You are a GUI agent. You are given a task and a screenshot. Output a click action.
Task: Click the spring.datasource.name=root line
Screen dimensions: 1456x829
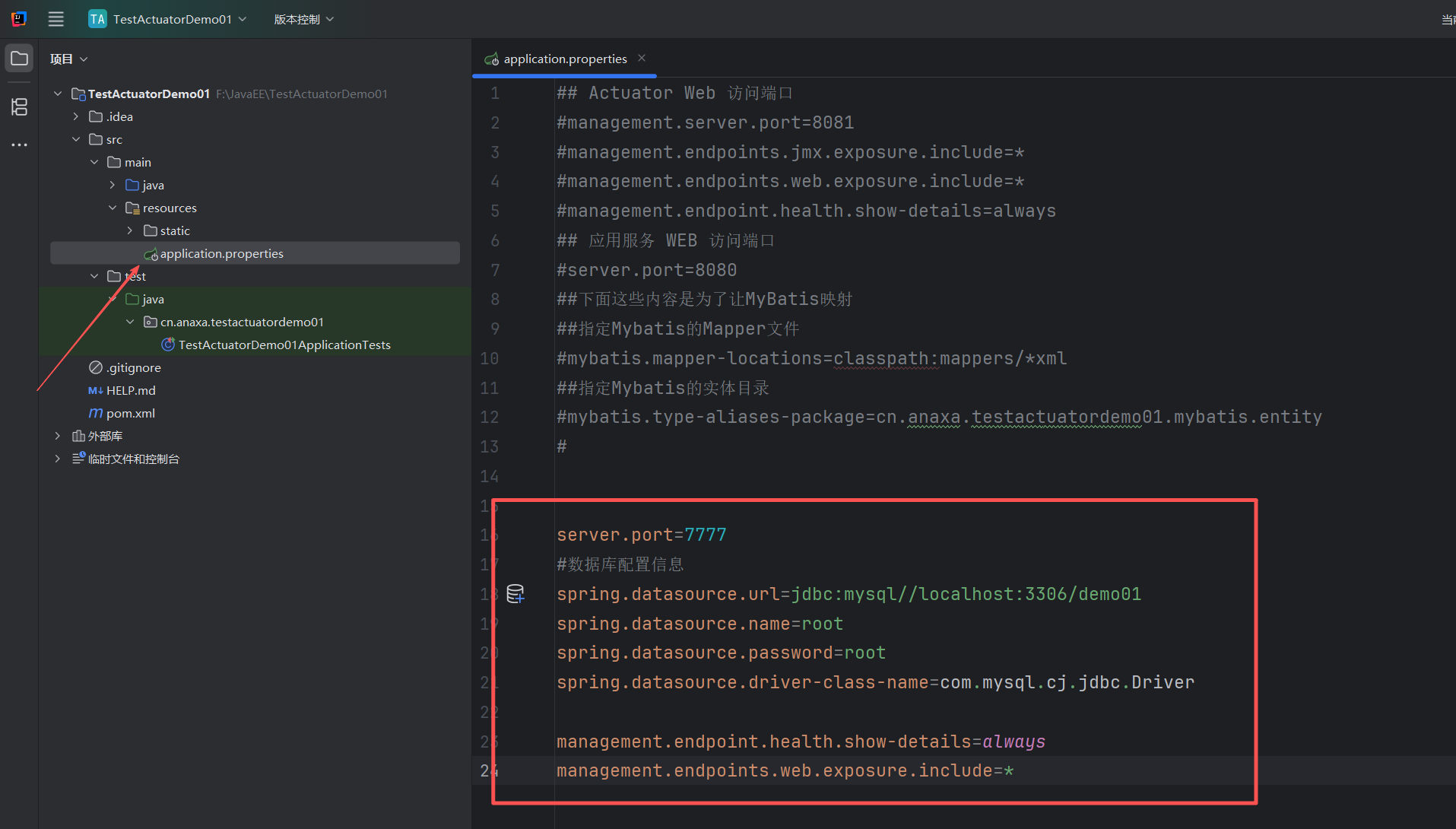[700, 624]
